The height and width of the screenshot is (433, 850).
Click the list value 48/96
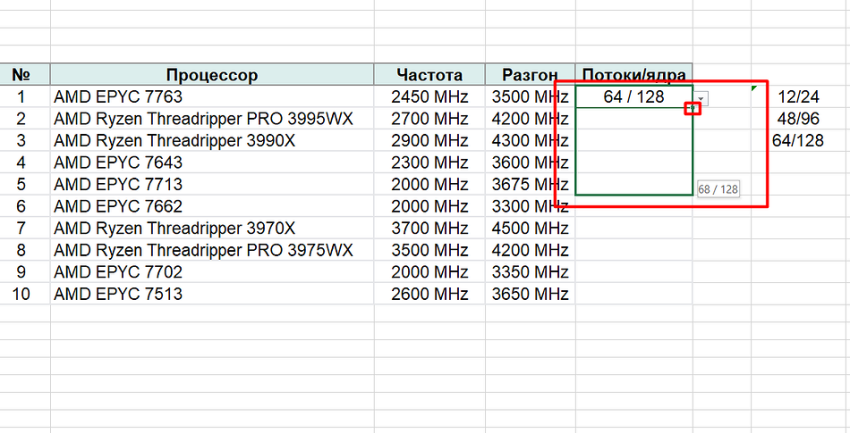coord(798,119)
